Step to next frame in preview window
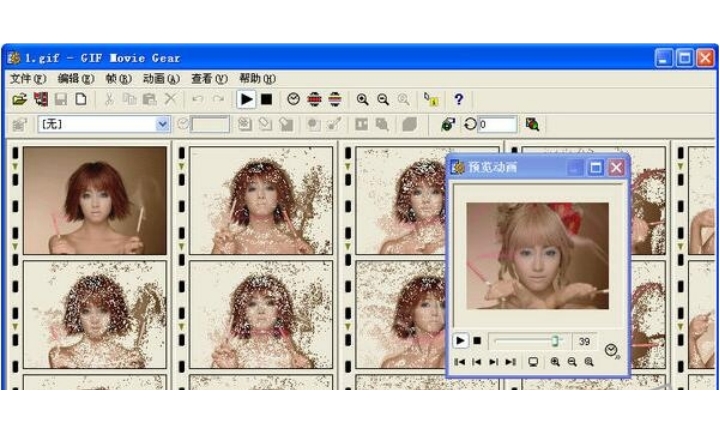The width and height of the screenshot is (720, 432). tap(494, 362)
